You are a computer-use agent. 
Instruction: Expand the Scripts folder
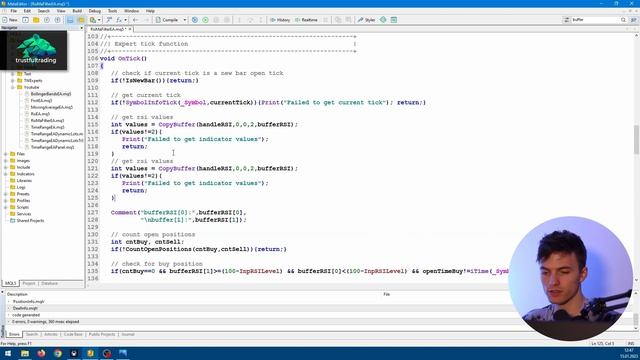pyautogui.click(x=6, y=207)
